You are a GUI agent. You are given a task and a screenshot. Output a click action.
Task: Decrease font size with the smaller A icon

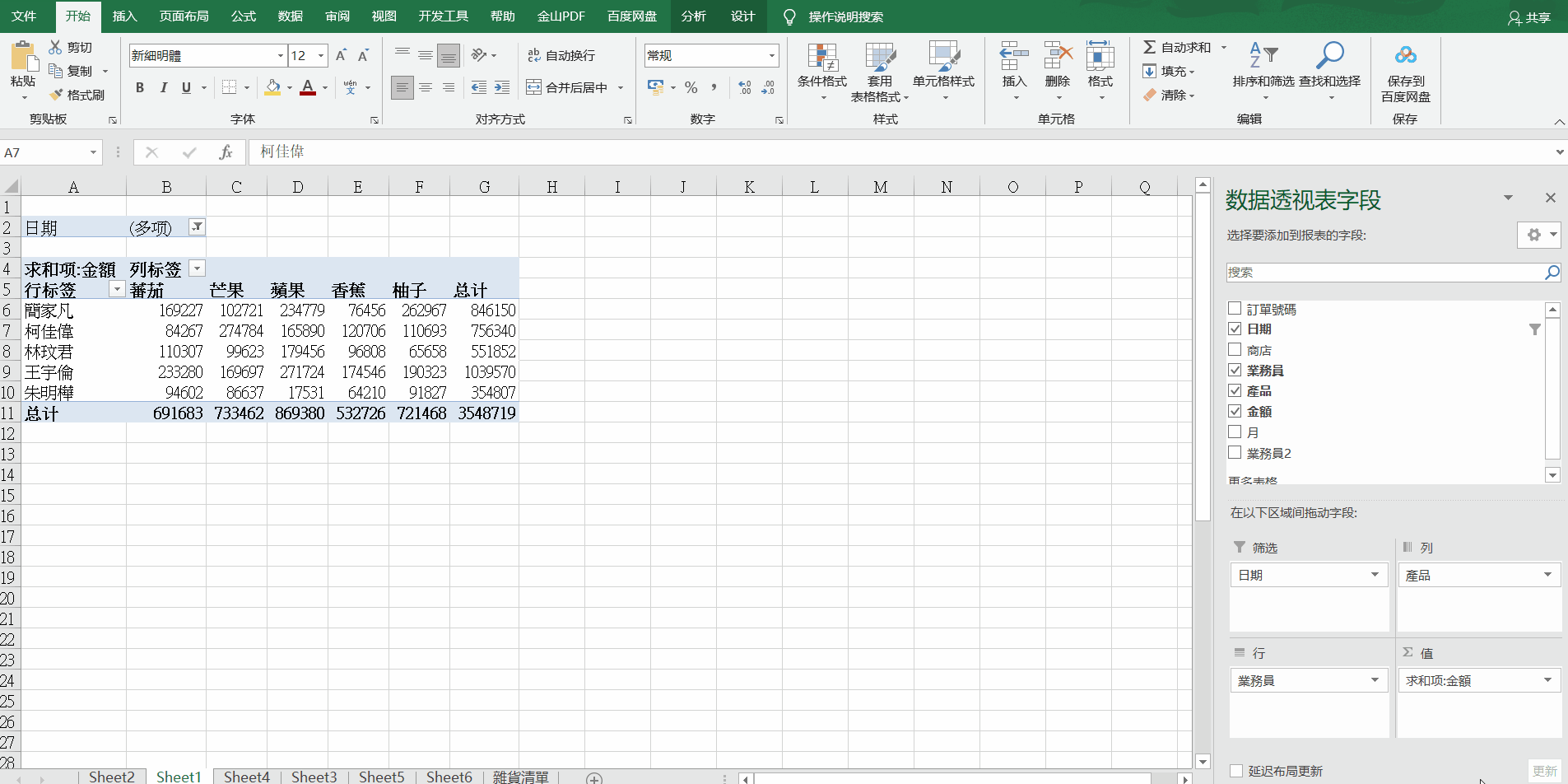coord(363,55)
